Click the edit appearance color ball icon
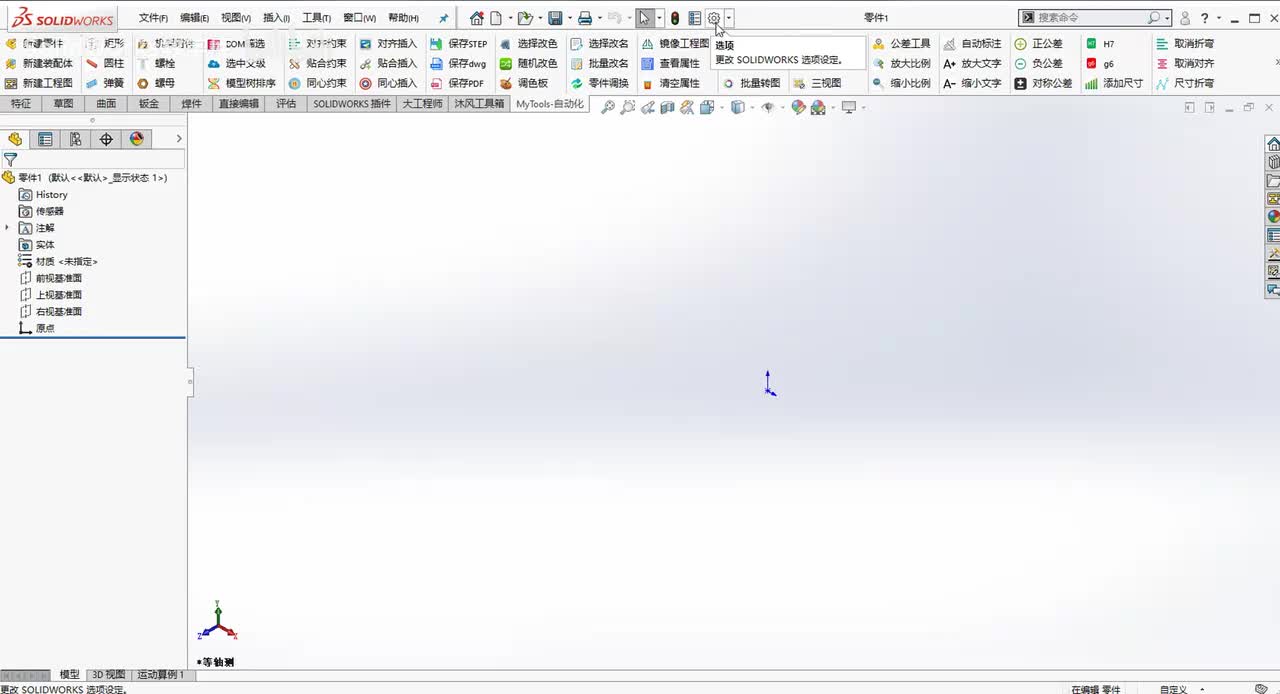 (x=798, y=107)
